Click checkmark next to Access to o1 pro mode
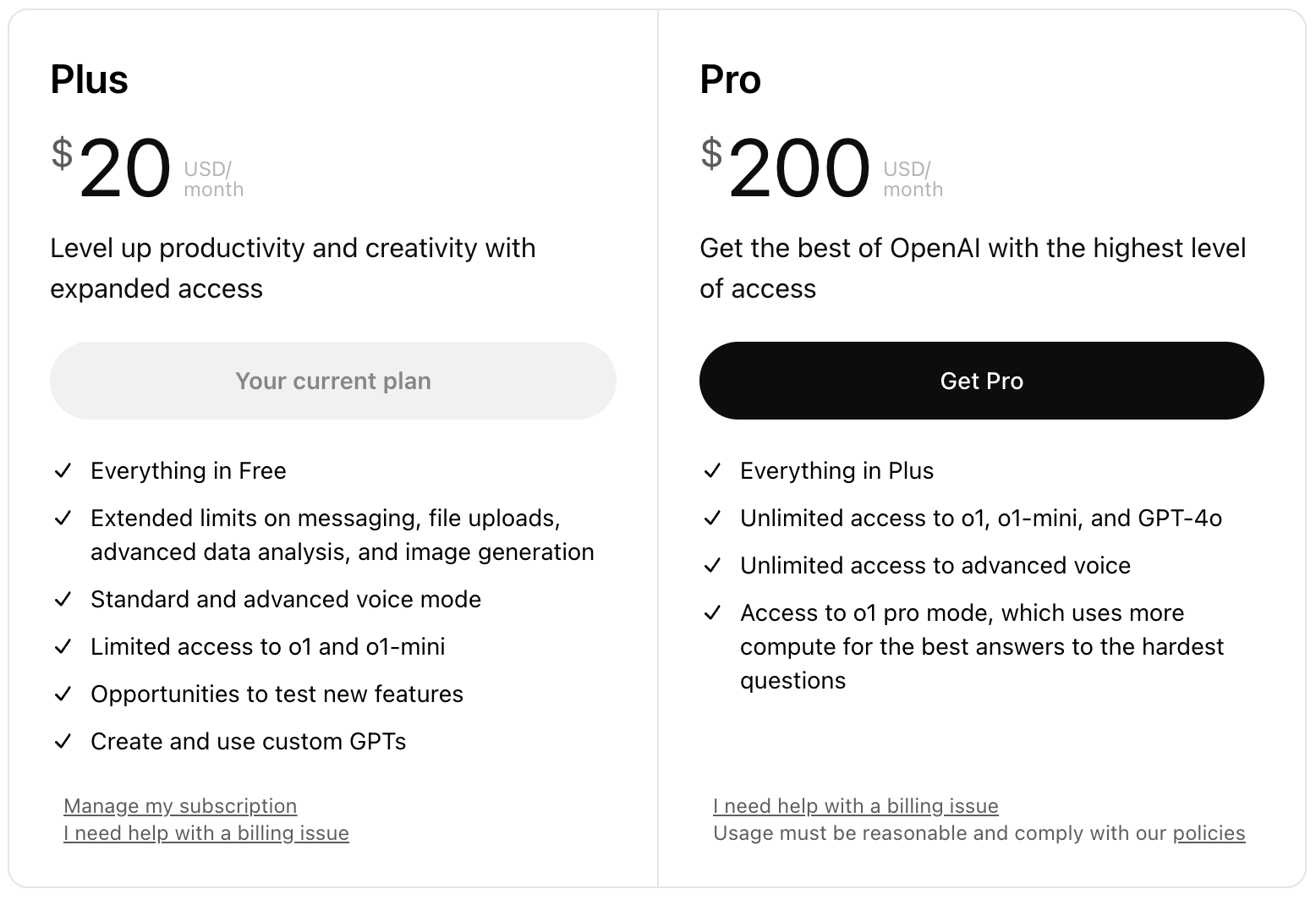Viewport: 1316px width, 900px height. click(x=712, y=613)
